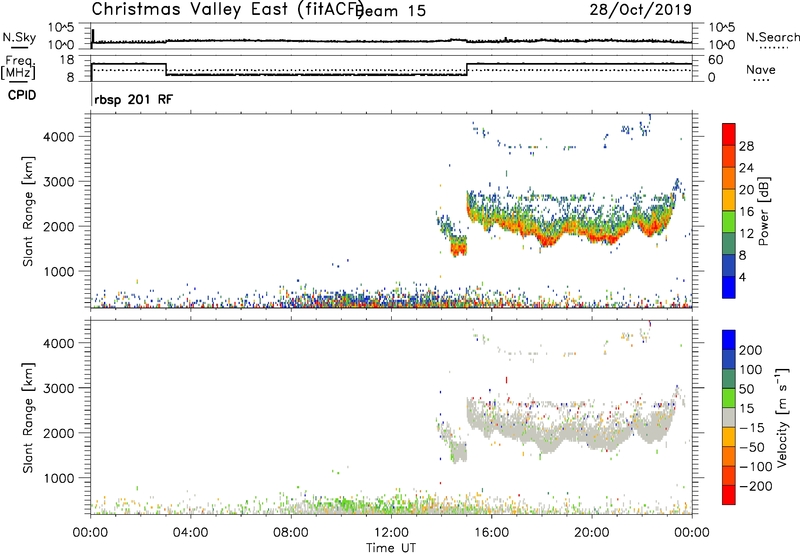The width and height of the screenshot is (800, 554).
Task: Pick the bright blue bottom Power colorbar segment
Action: click(x=729, y=287)
